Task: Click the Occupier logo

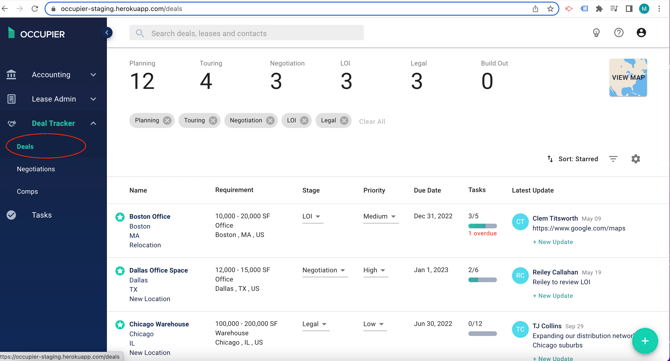Action: point(37,34)
